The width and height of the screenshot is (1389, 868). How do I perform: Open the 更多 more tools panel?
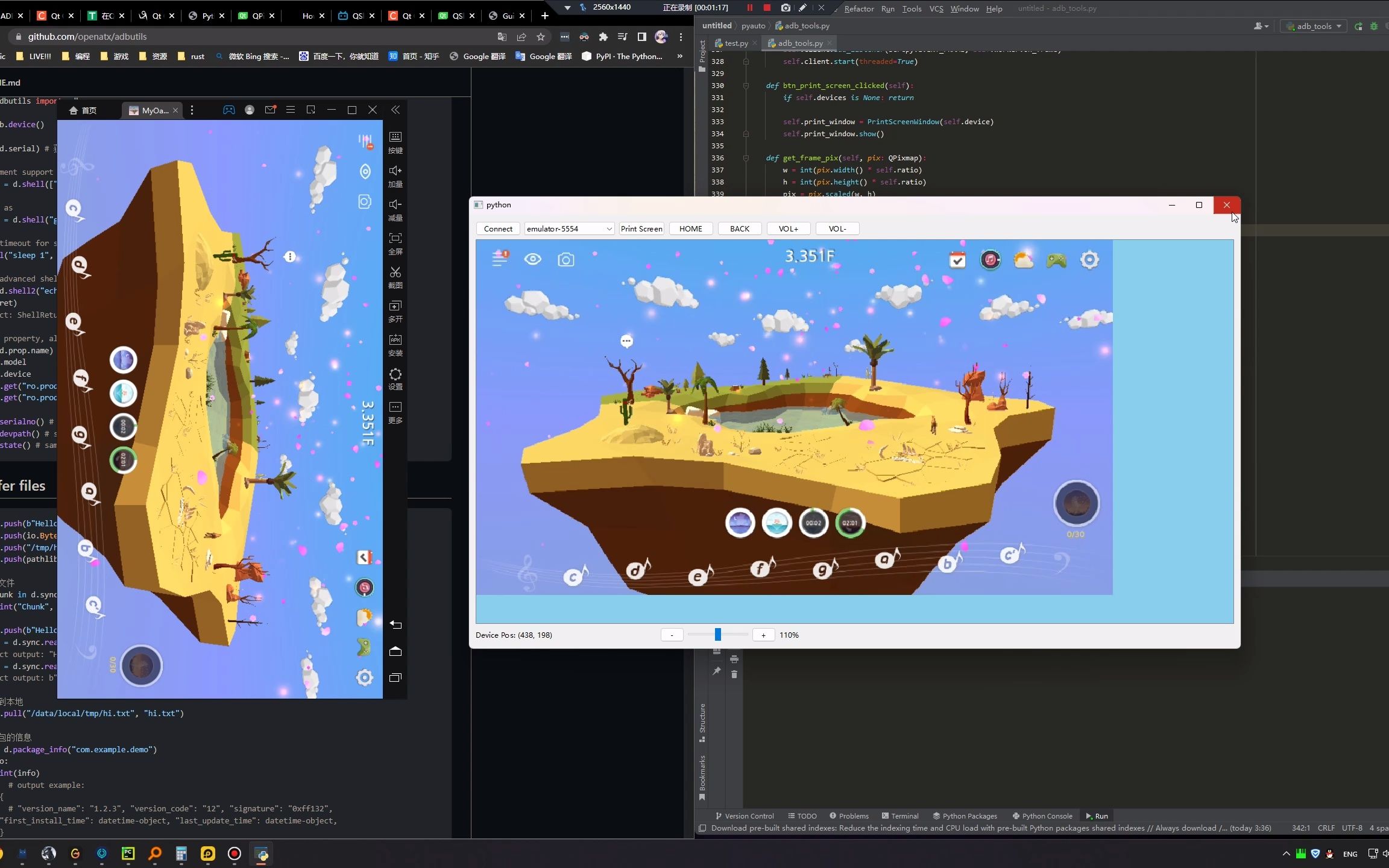(395, 412)
